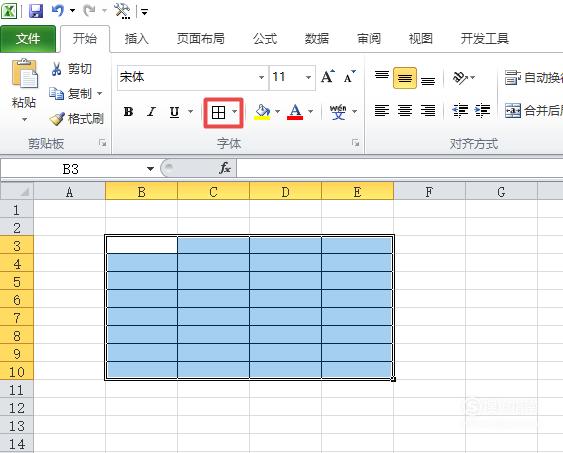563x453 pixels.
Task: Toggle align text left
Action: click(x=382, y=111)
